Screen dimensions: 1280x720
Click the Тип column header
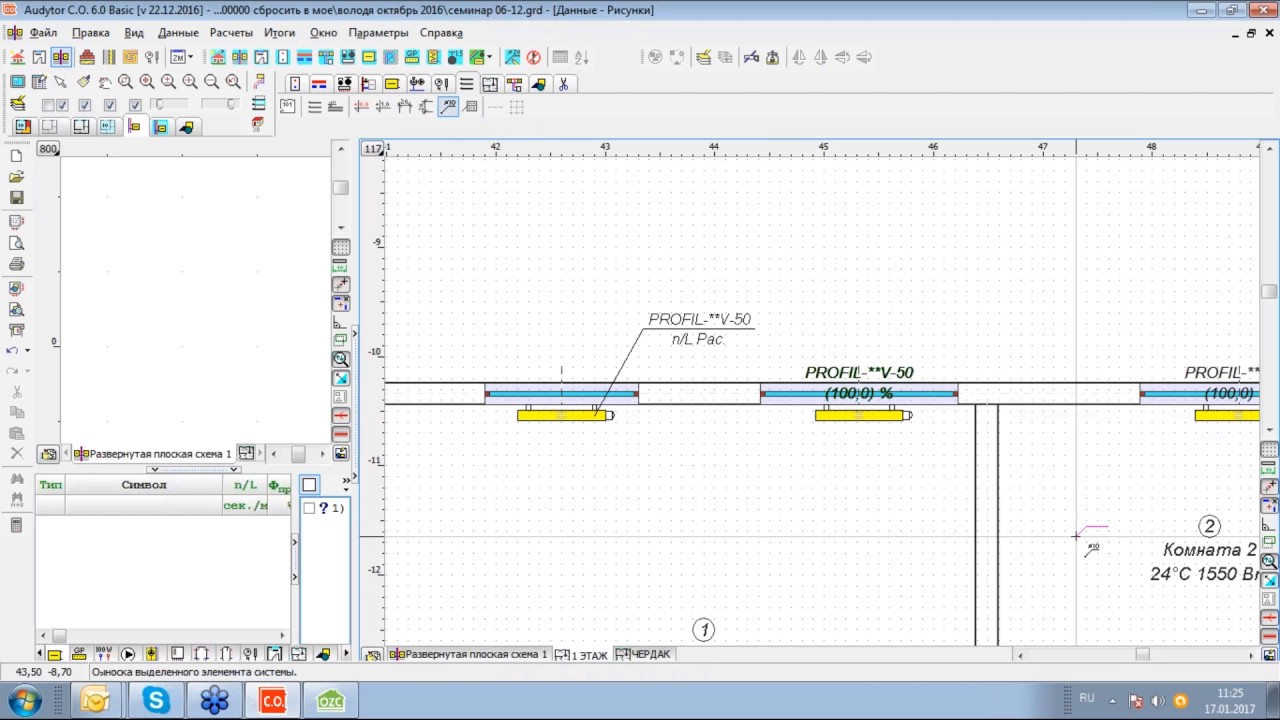pyautogui.click(x=50, y=485)
